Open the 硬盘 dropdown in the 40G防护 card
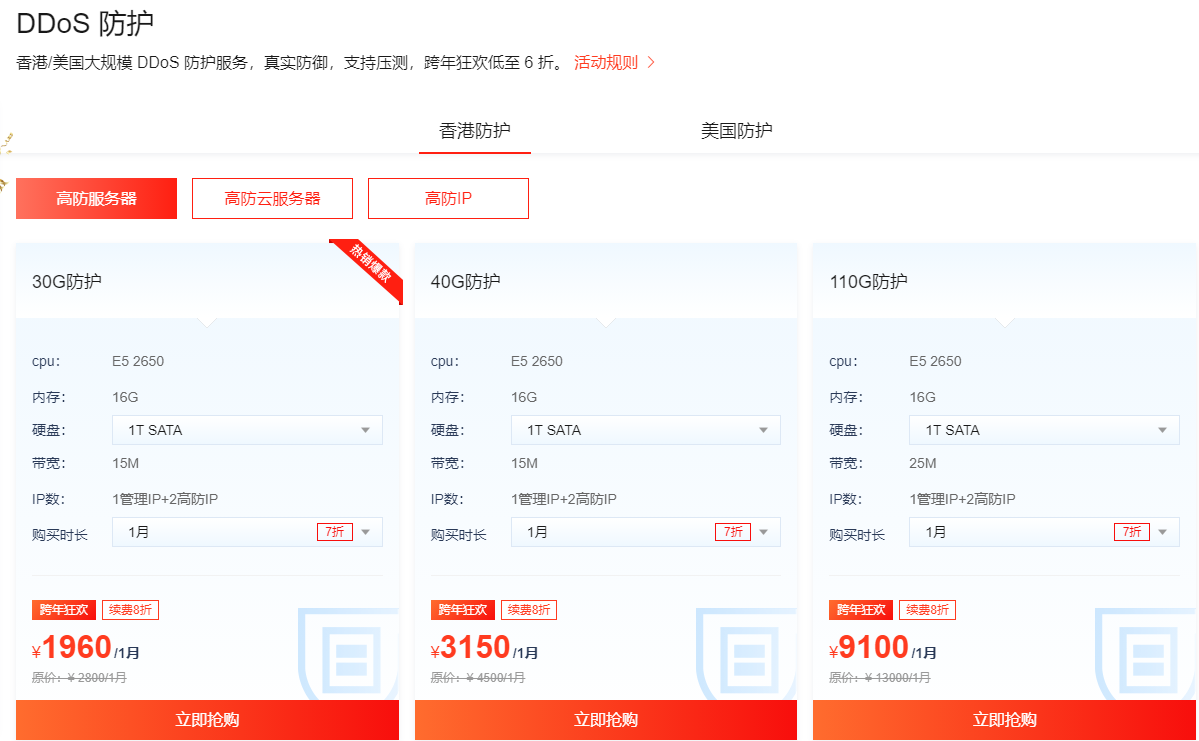This screenshot has height=741, width=1199. [x=645, y=430]
